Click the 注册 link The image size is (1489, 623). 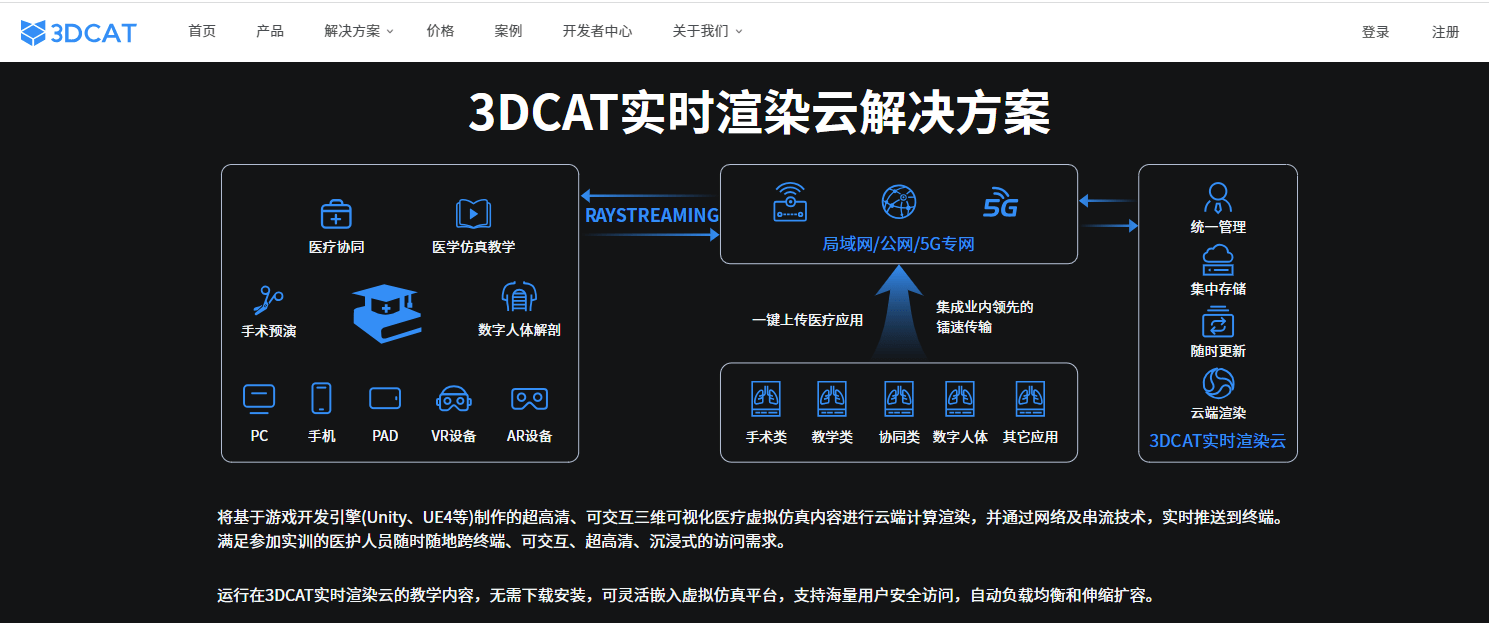pyautogui.click(x=1446, y=32)
